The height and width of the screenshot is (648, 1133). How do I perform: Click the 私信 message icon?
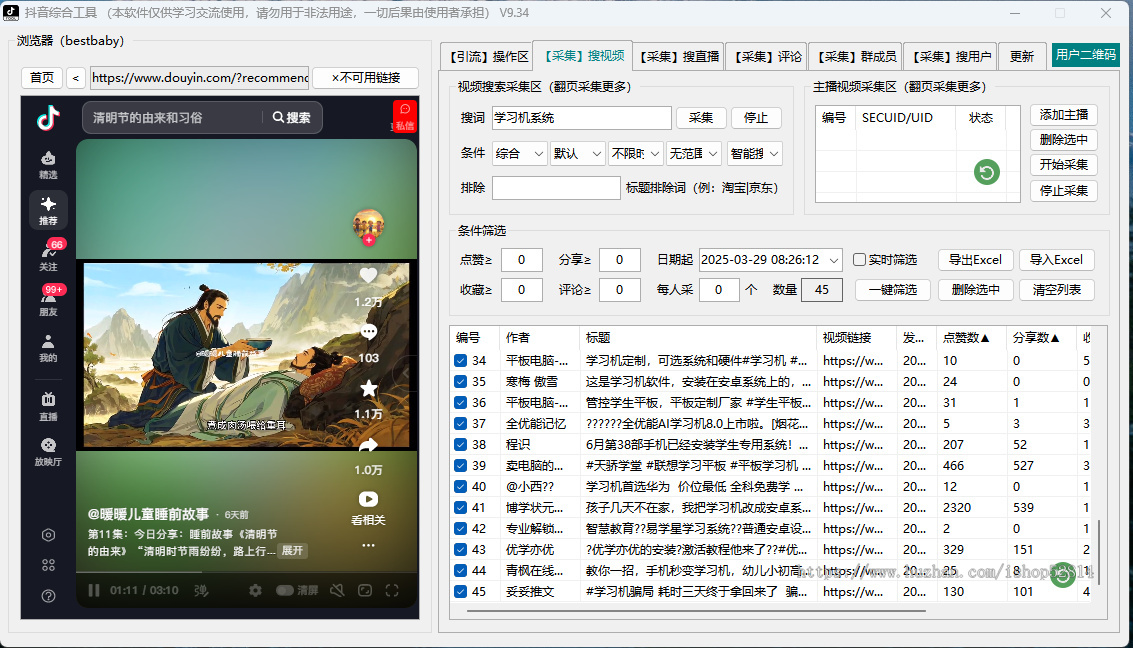tap(405, 116)
